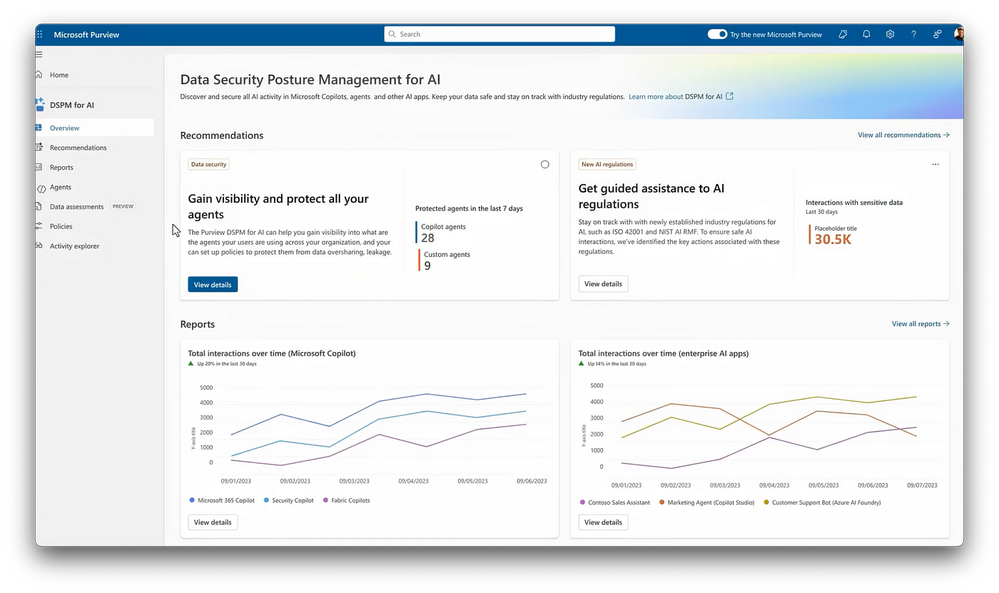The image size is (999, 593).
Task: Open Reports via its sidebar icon
Action: (x=39, y=167)
